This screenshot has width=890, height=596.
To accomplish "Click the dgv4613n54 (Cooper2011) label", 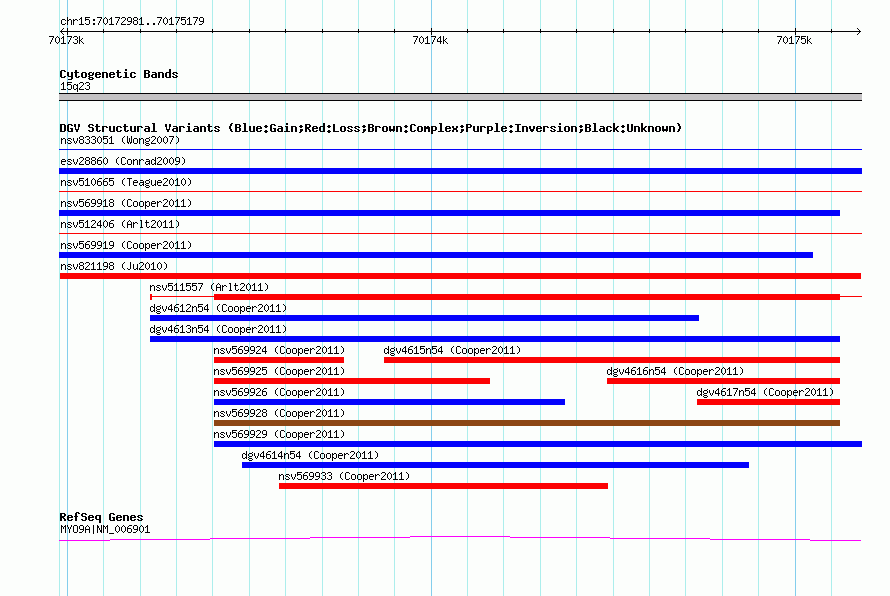I will [218, 329].
